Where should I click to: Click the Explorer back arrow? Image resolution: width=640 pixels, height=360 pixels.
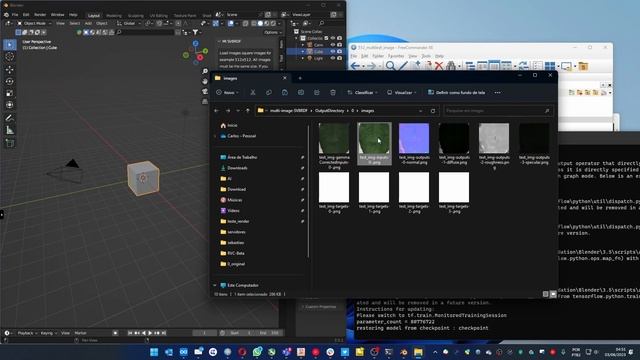(217, 111)
